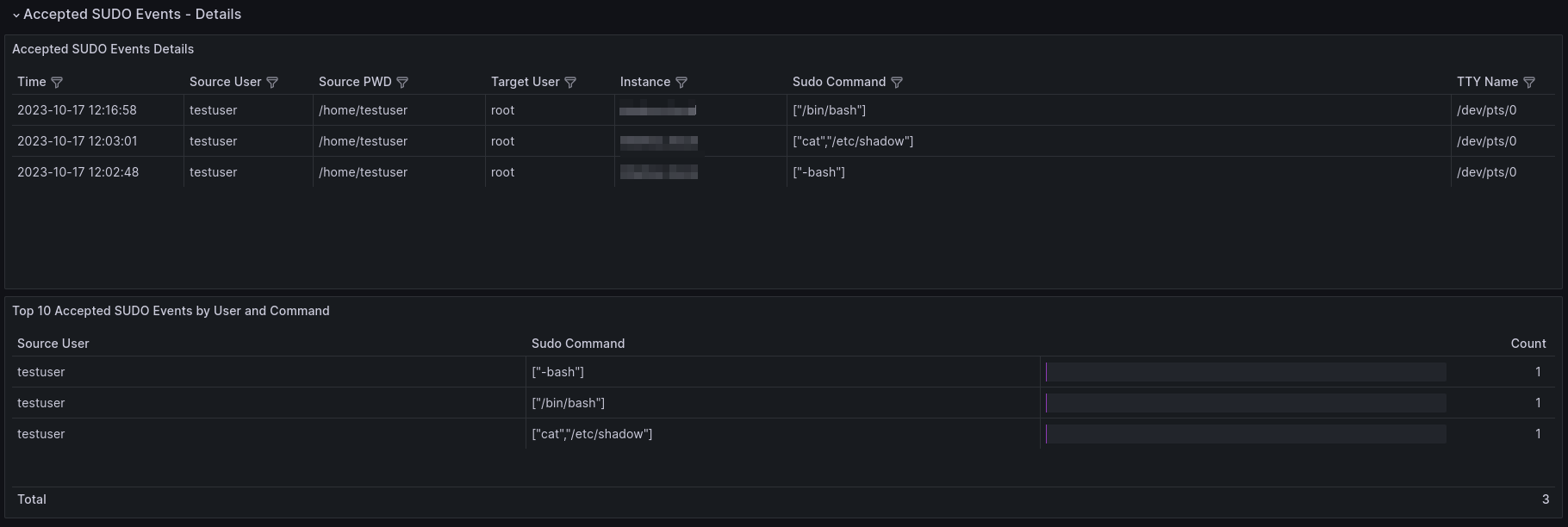Open the Sudo Command filter icon
1568x527 pixels.
[x=897, y=83]
